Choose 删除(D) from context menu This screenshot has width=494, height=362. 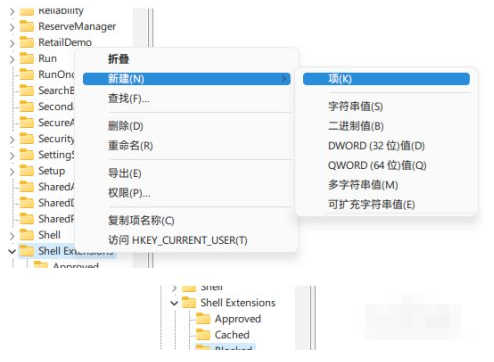187,126
